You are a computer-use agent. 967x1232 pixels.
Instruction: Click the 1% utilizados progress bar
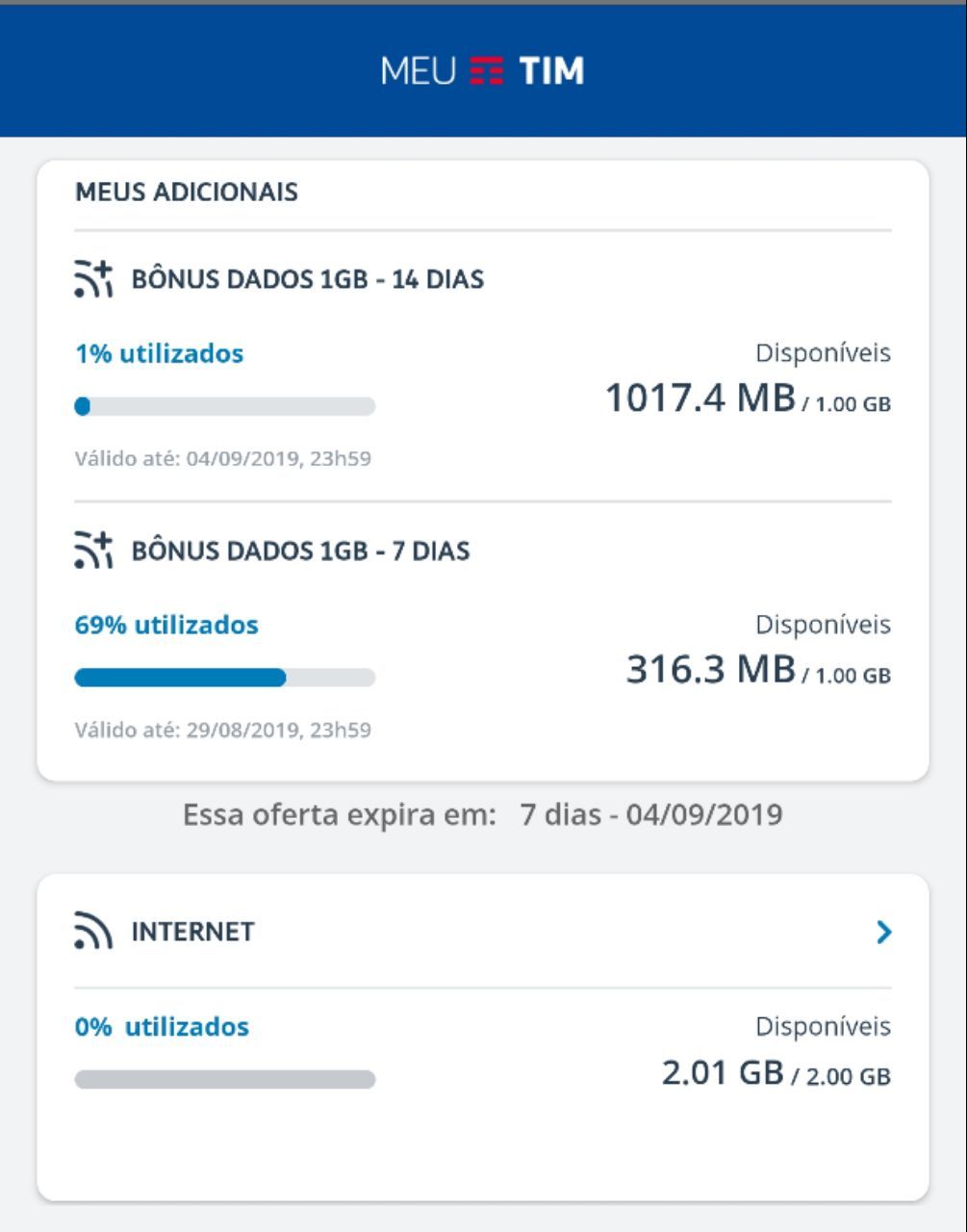(x=225, y=407)
